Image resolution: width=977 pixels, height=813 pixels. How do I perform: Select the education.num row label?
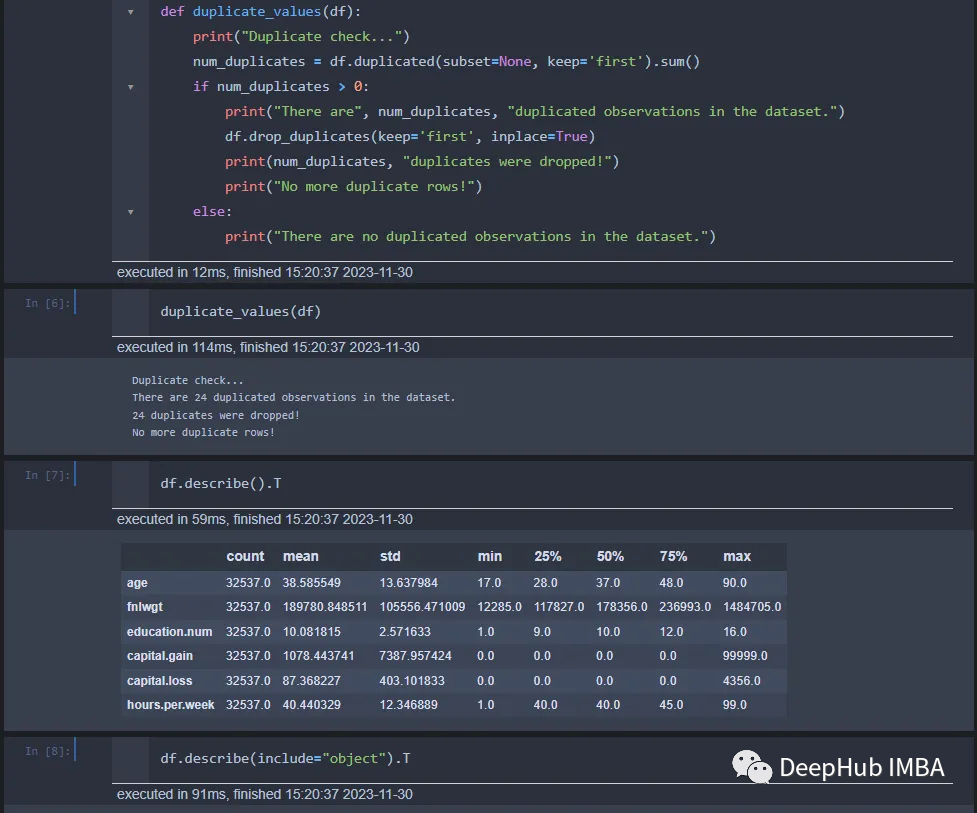click(169, 632)
